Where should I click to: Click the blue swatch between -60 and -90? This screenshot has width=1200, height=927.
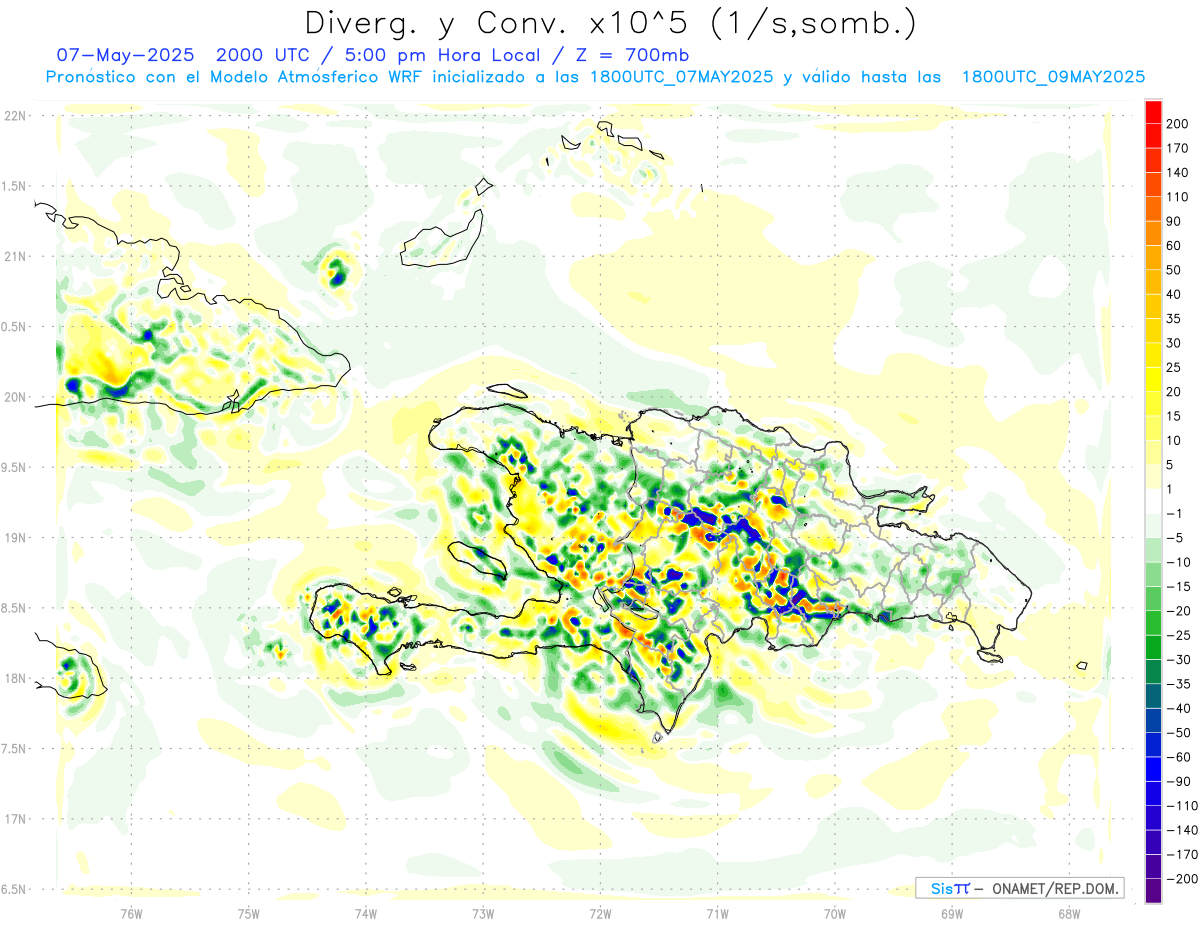click(1153, 769)
